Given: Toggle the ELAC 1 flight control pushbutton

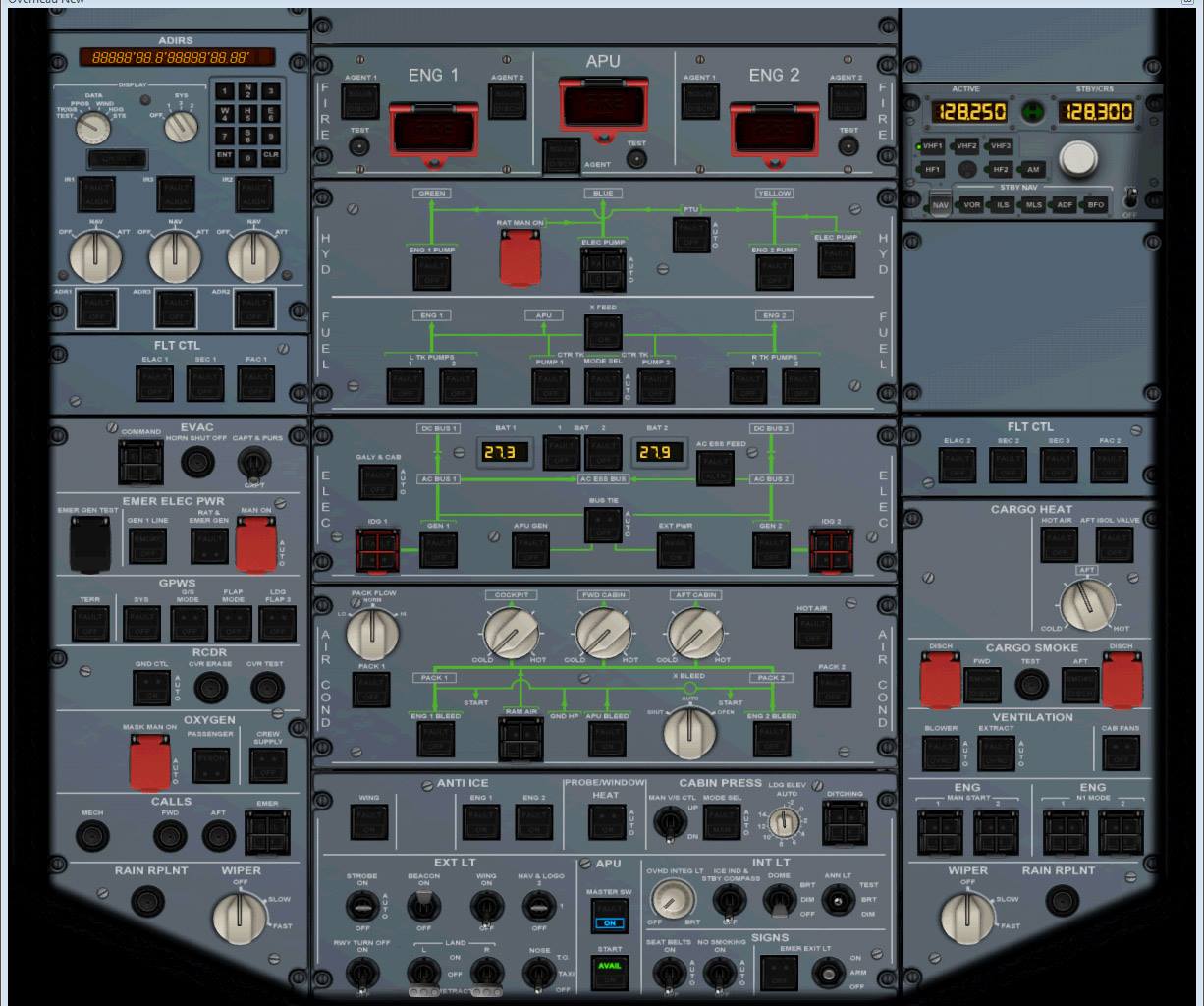Looking at the screenshot, I should click(154, 383).
